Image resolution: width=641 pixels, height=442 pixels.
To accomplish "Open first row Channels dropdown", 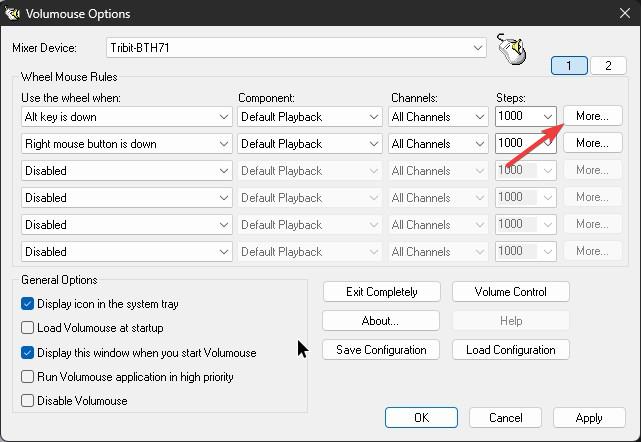I will click(438, 117).
